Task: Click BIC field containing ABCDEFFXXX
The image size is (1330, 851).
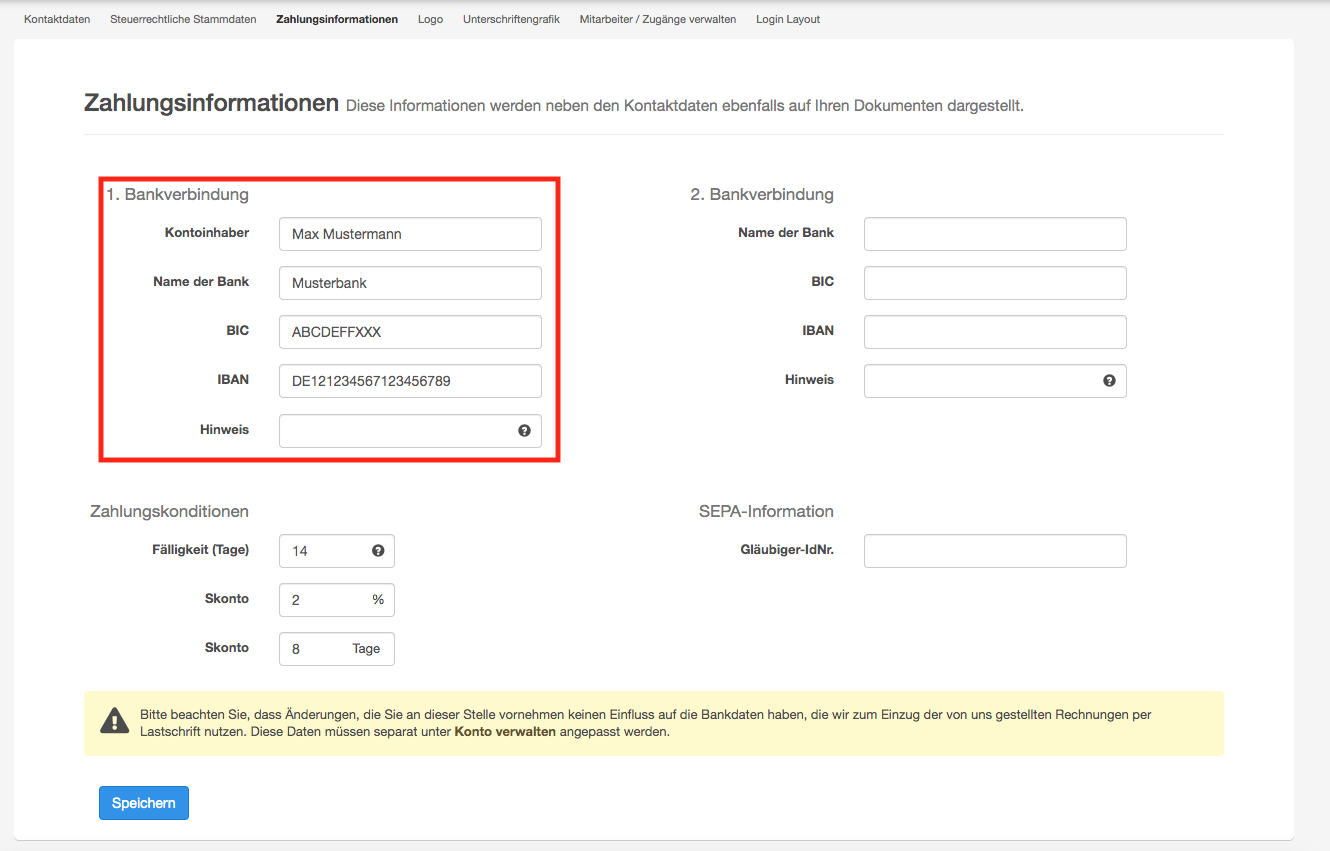Action: [410, 332]
